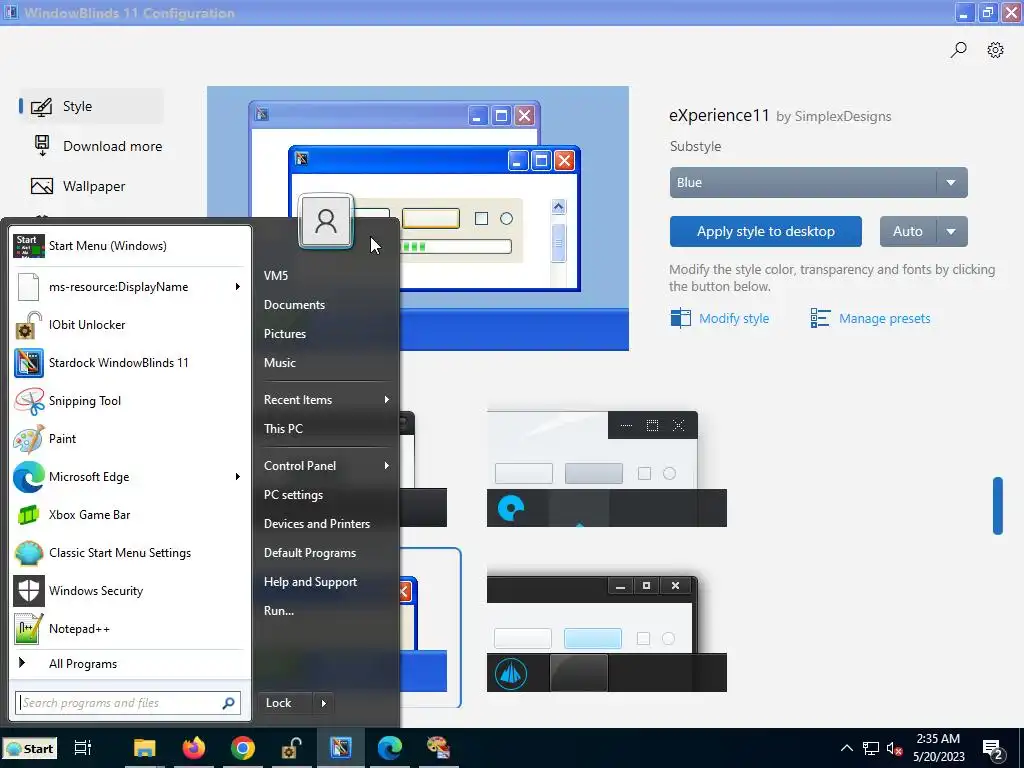Viewport: 1024px width, 768px height.
Task: Open Stardock WindowBlinds 11 from Start menu
Action: pos(129,362)
